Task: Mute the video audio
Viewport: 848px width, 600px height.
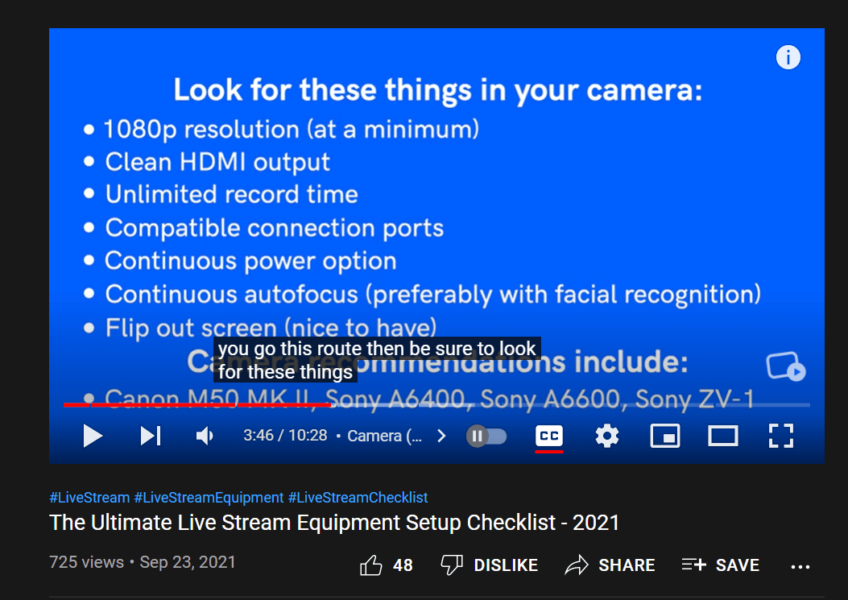Action: click(204, 436)
